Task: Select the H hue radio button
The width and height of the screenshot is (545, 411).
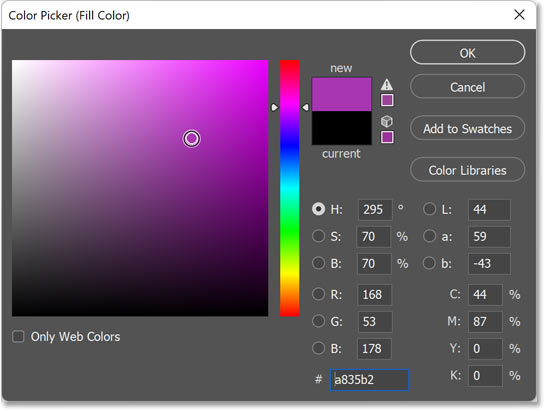Action: pyautogui.click(x=318, y=209)
